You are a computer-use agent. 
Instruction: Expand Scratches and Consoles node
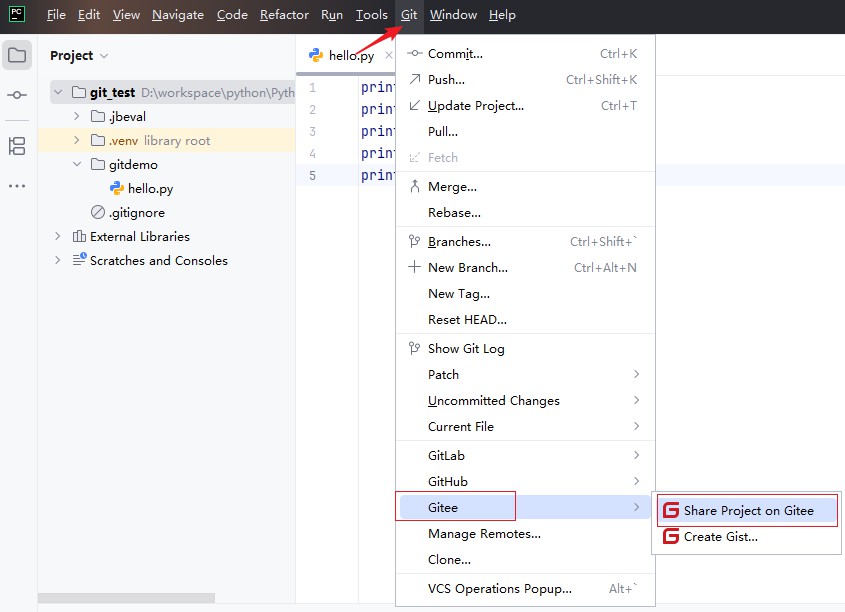(x=58, y=260)
